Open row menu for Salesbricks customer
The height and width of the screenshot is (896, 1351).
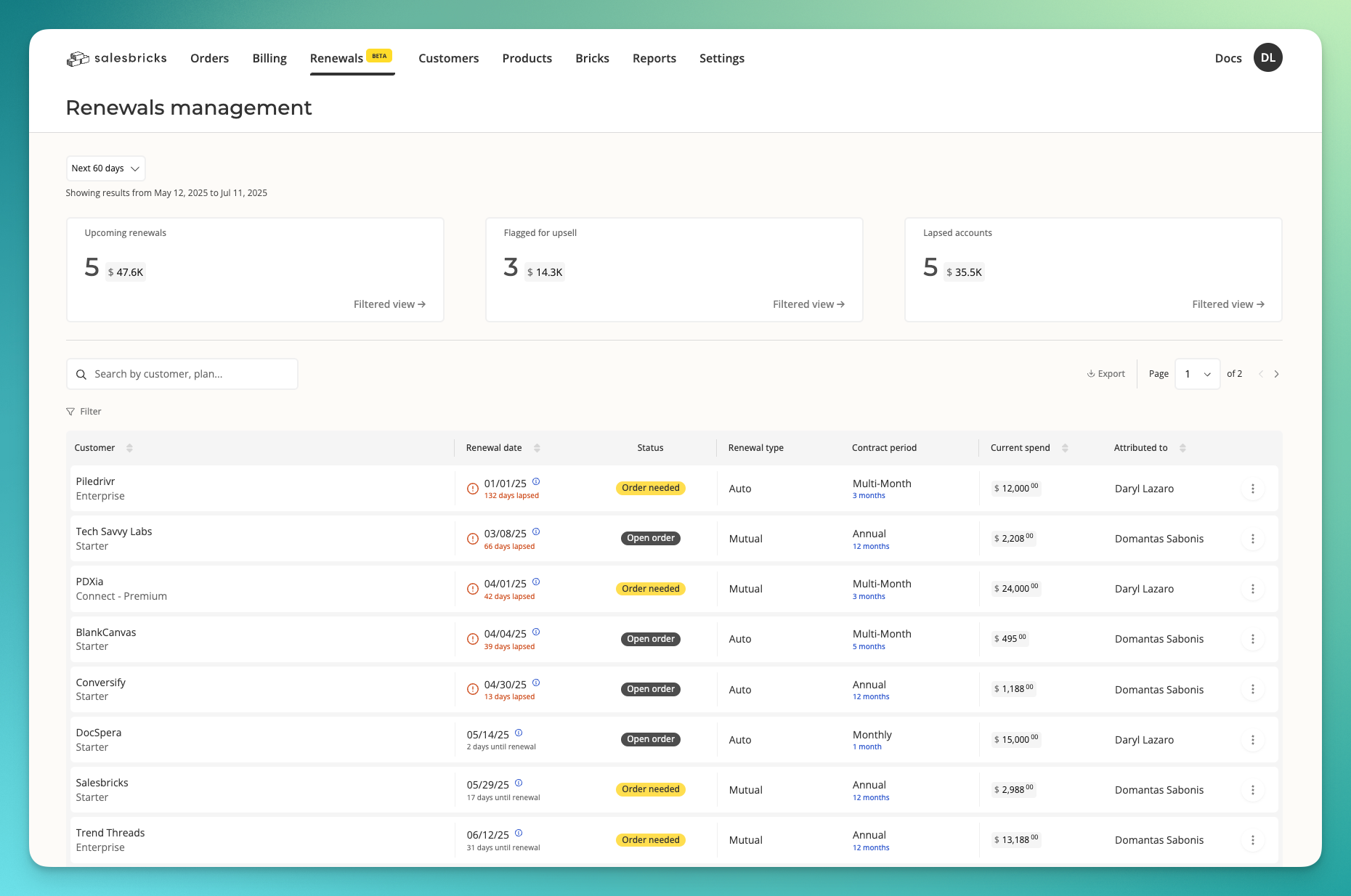(1252, 790)
